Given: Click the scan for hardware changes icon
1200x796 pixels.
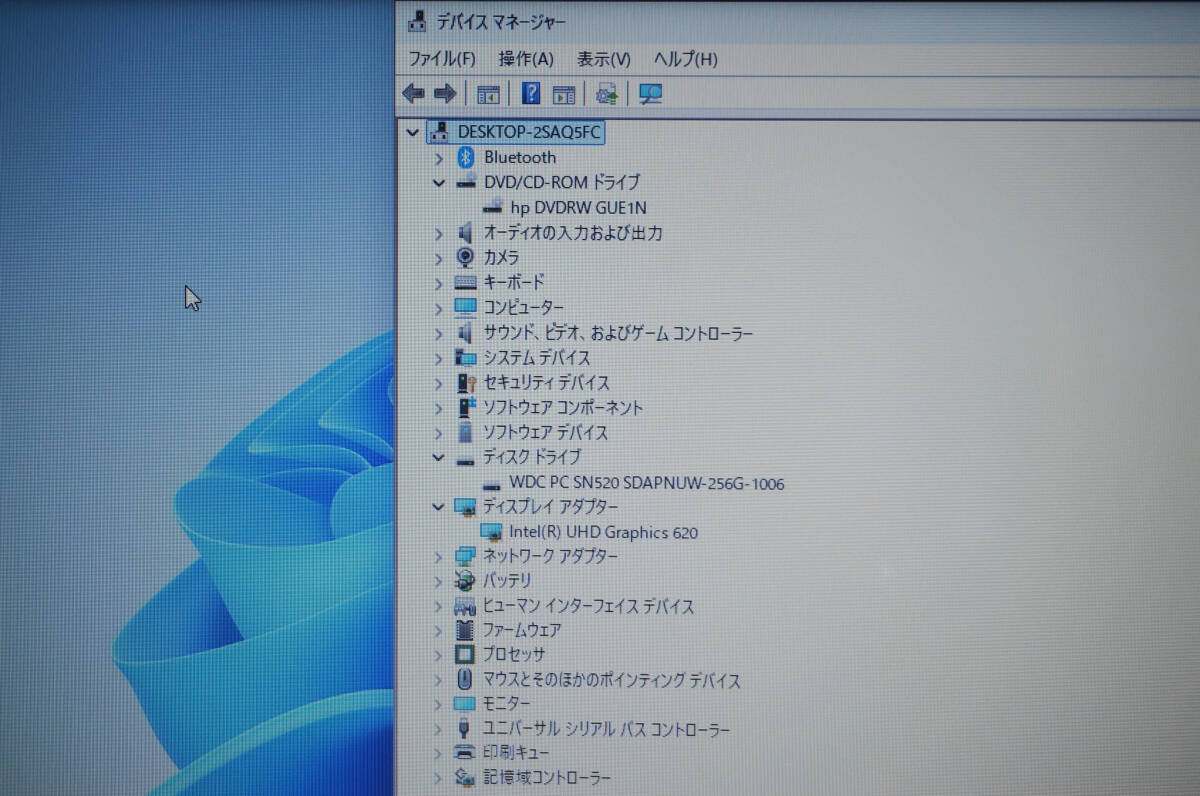Looking at the screenshot, I should tap(651, 94).
